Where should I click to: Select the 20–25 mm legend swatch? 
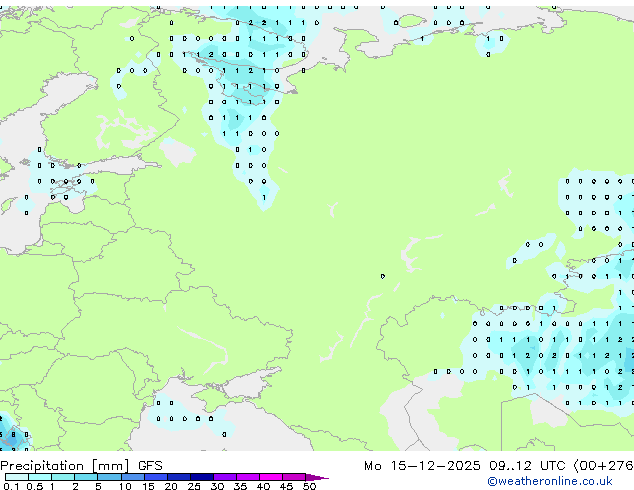(x=178, y=477)
